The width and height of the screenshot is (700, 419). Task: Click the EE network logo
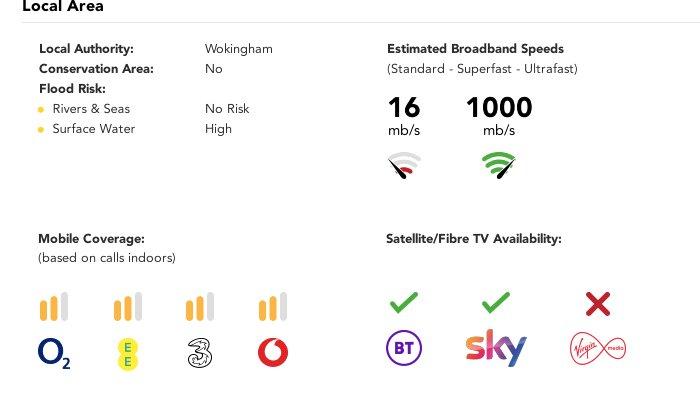coord(128,354)
